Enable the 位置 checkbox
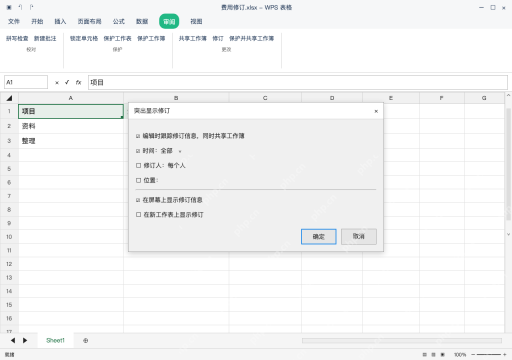 pos(138,180)
